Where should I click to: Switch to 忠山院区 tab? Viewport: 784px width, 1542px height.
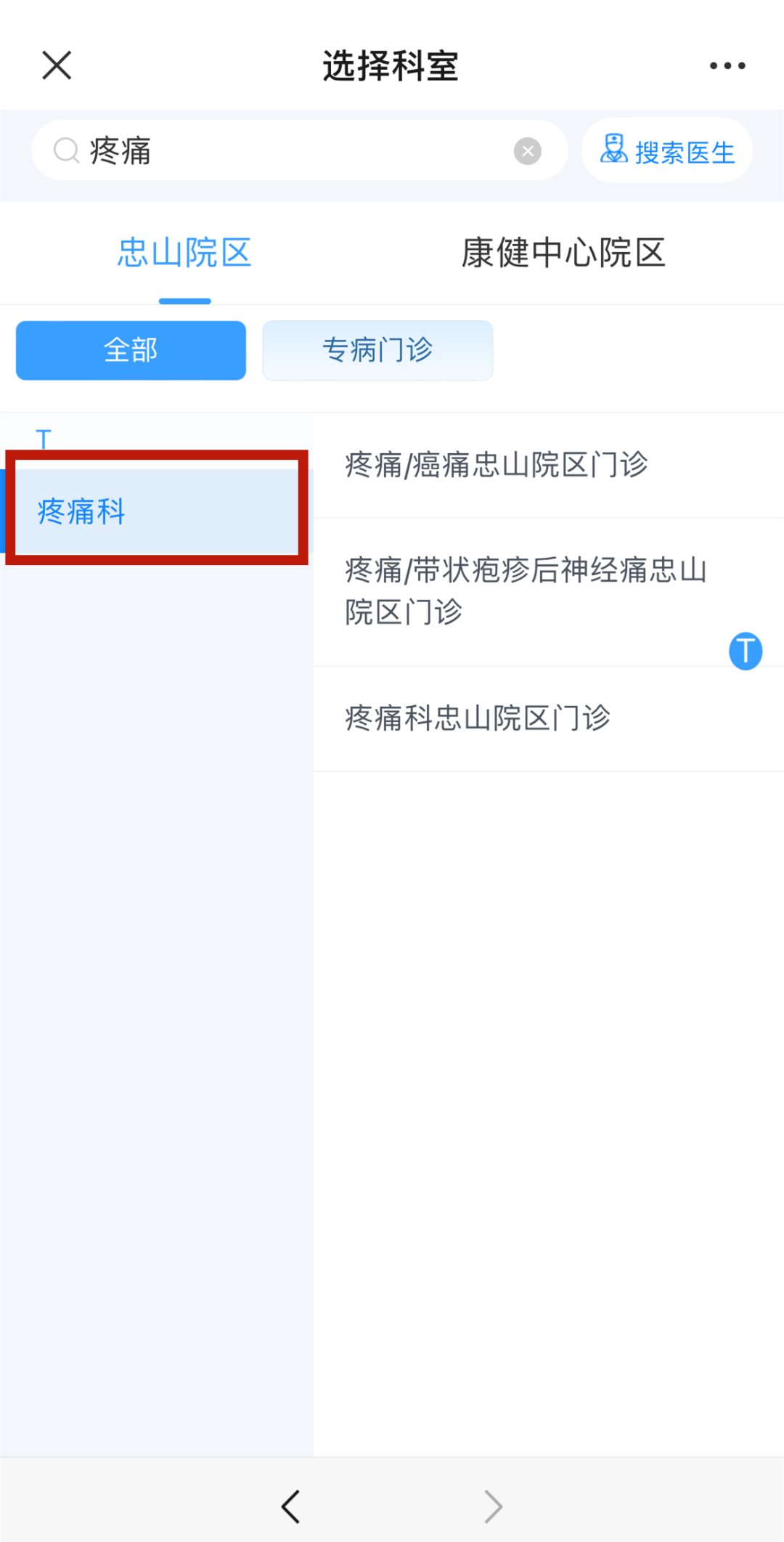click(x=185, y=253)
